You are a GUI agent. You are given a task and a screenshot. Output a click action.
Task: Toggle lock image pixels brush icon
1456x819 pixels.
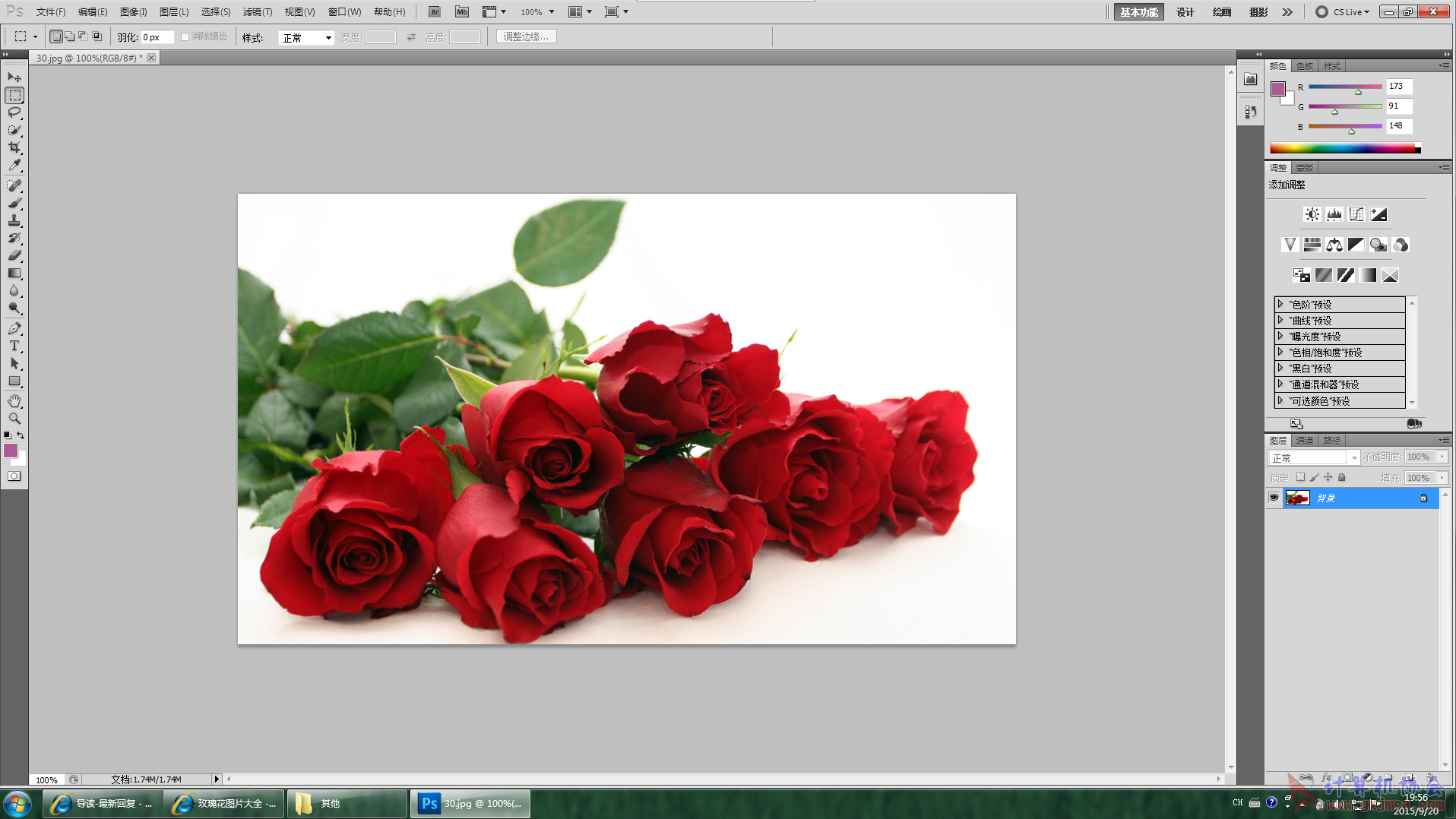(1314, 477)
